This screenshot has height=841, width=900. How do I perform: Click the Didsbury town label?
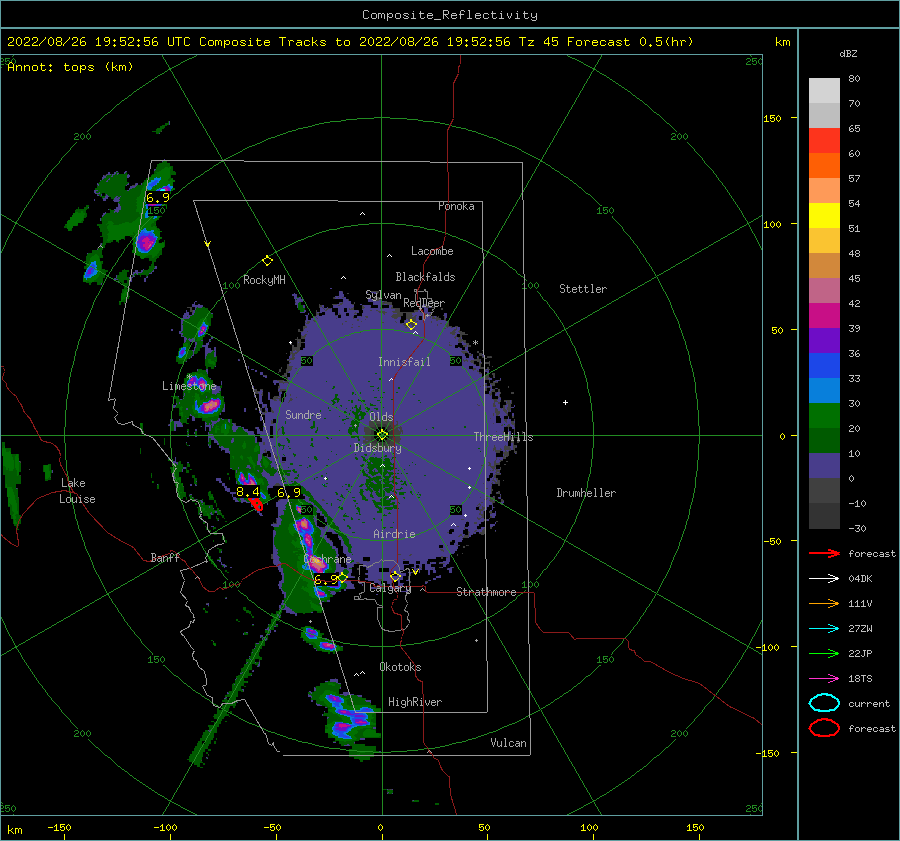click(377, 448)
